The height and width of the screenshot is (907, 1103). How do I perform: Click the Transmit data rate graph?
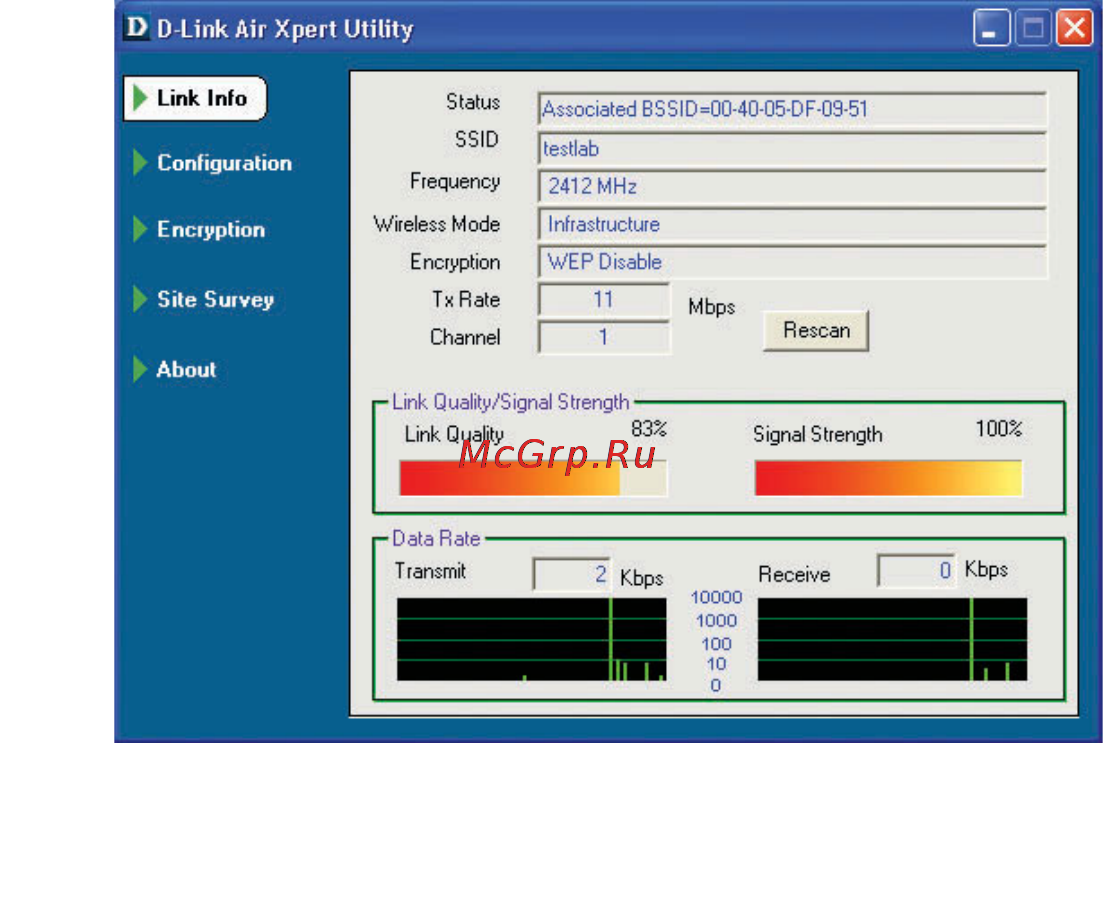pos(531,640)
